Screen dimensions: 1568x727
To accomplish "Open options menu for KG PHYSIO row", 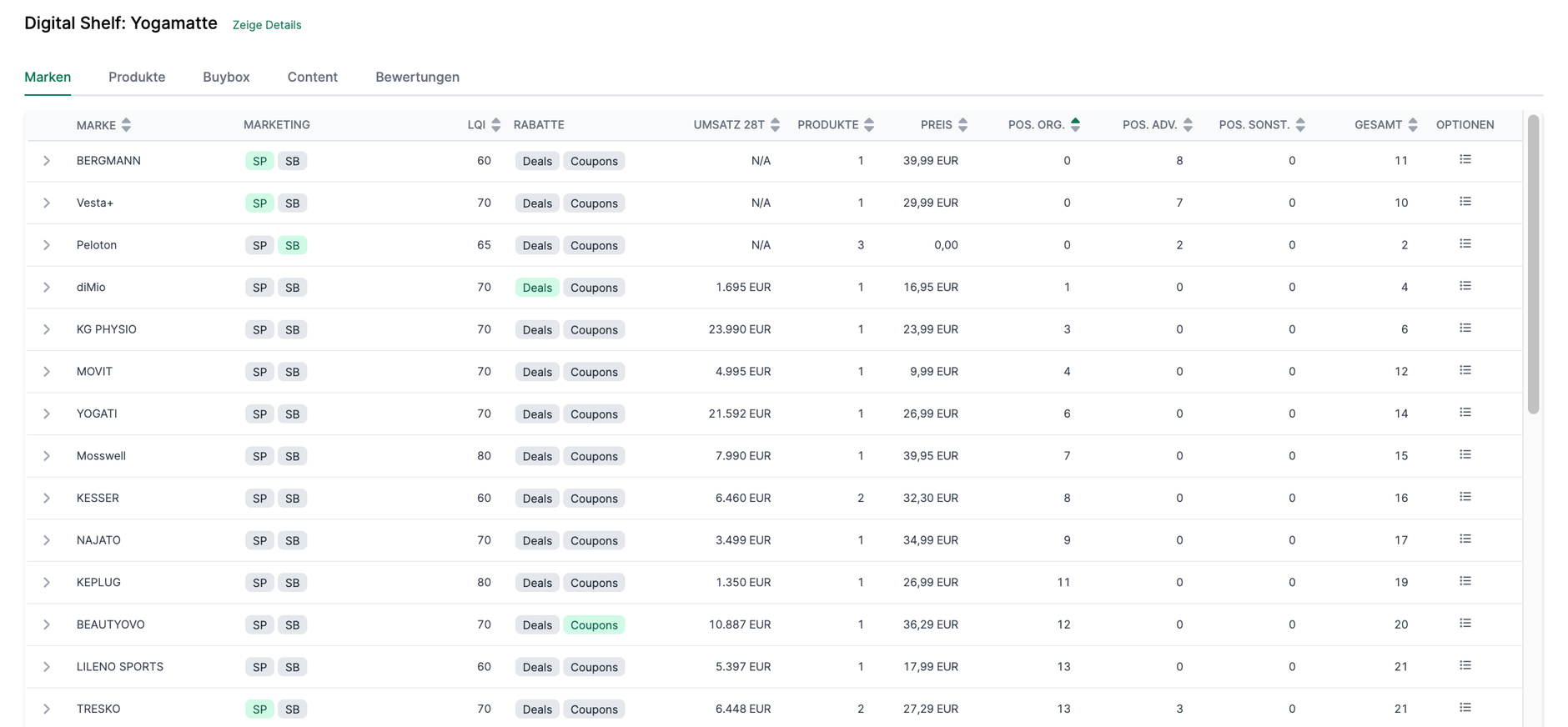I will point(1465,328).
